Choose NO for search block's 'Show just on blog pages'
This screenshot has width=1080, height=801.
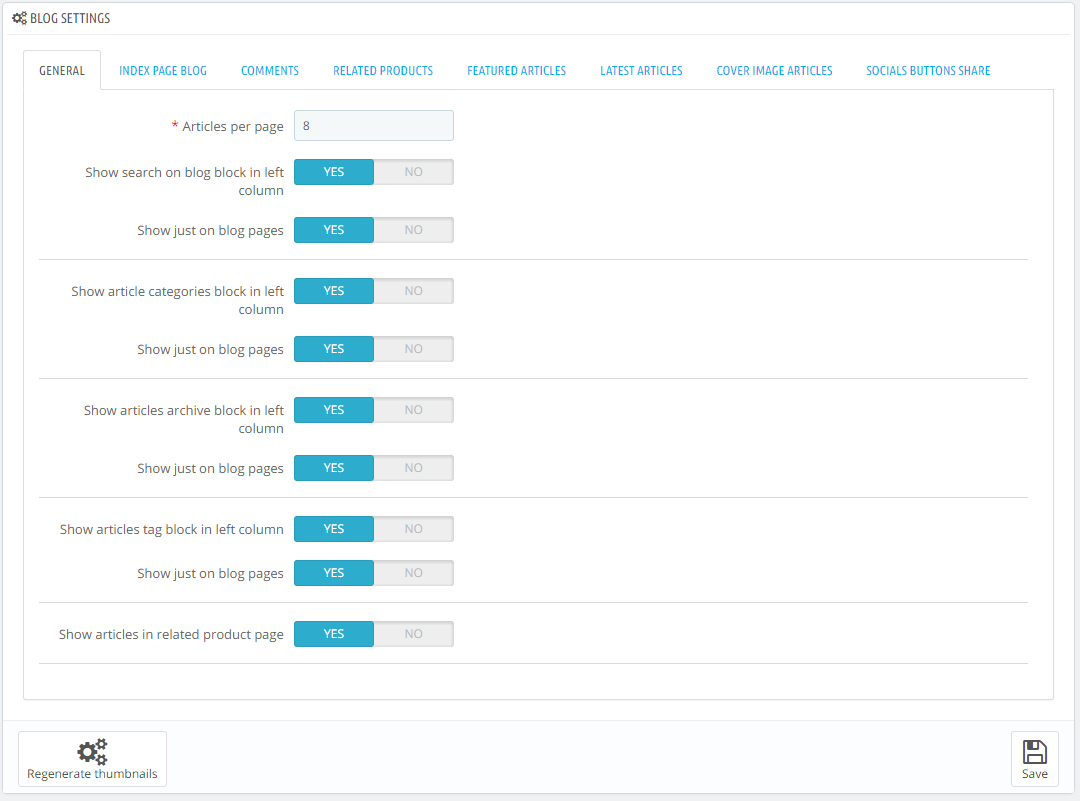point(414,230)
